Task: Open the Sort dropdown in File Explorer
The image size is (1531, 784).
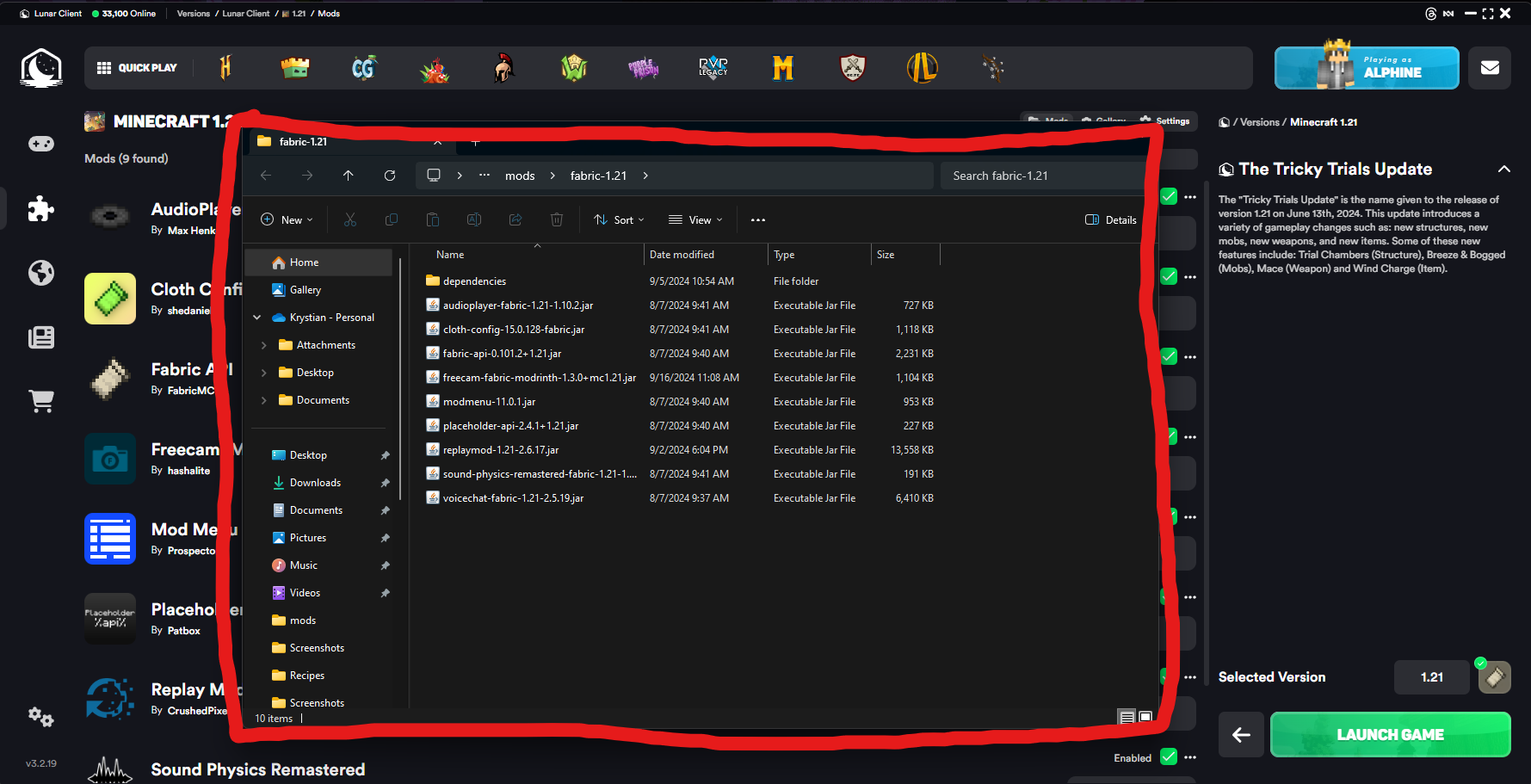Action: (619, 220)
